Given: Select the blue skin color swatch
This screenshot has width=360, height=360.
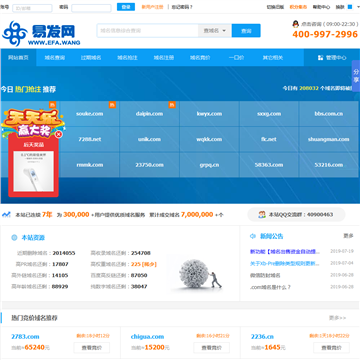Looking at the screenshot, I should click(x=350, y=7).
